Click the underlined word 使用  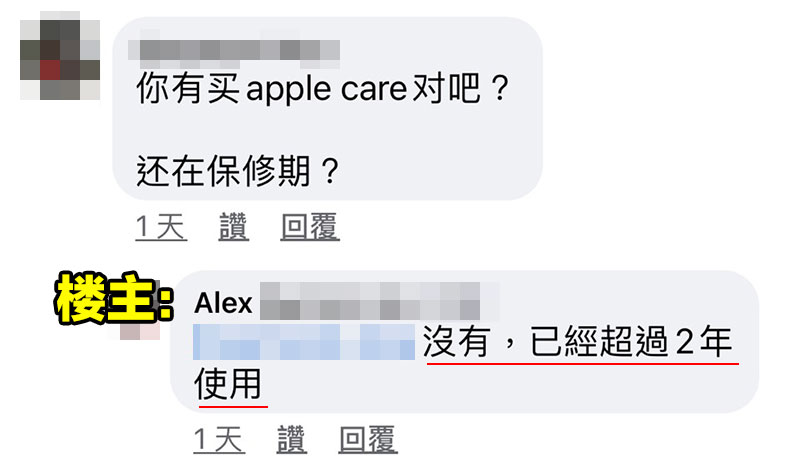228,384
